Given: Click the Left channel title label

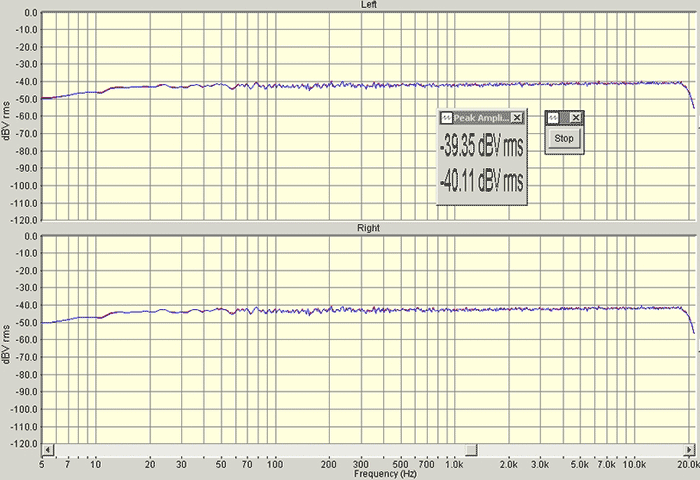Looking at the screenshot, I should (x=369, y=4).
